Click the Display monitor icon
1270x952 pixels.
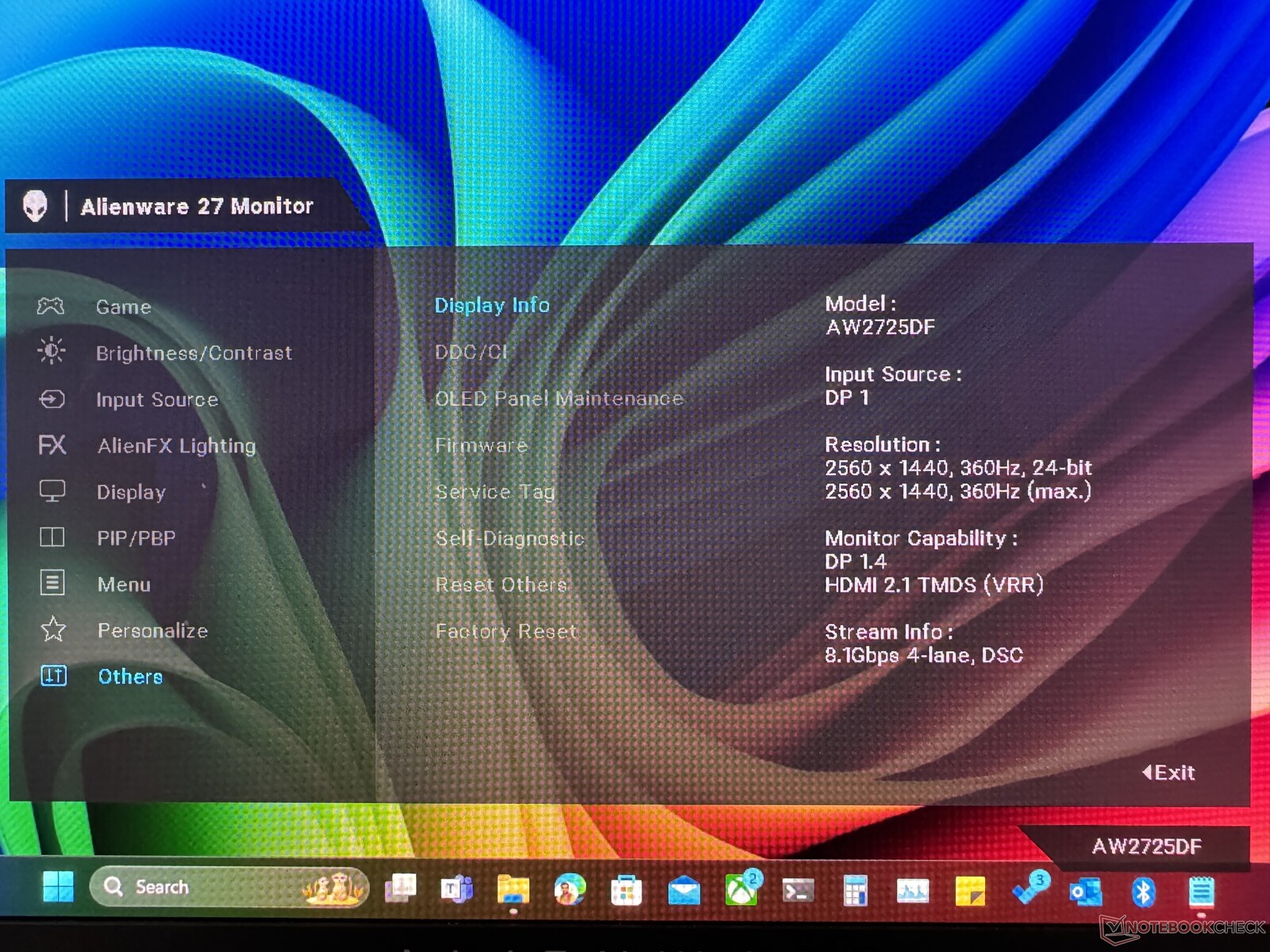52,491
